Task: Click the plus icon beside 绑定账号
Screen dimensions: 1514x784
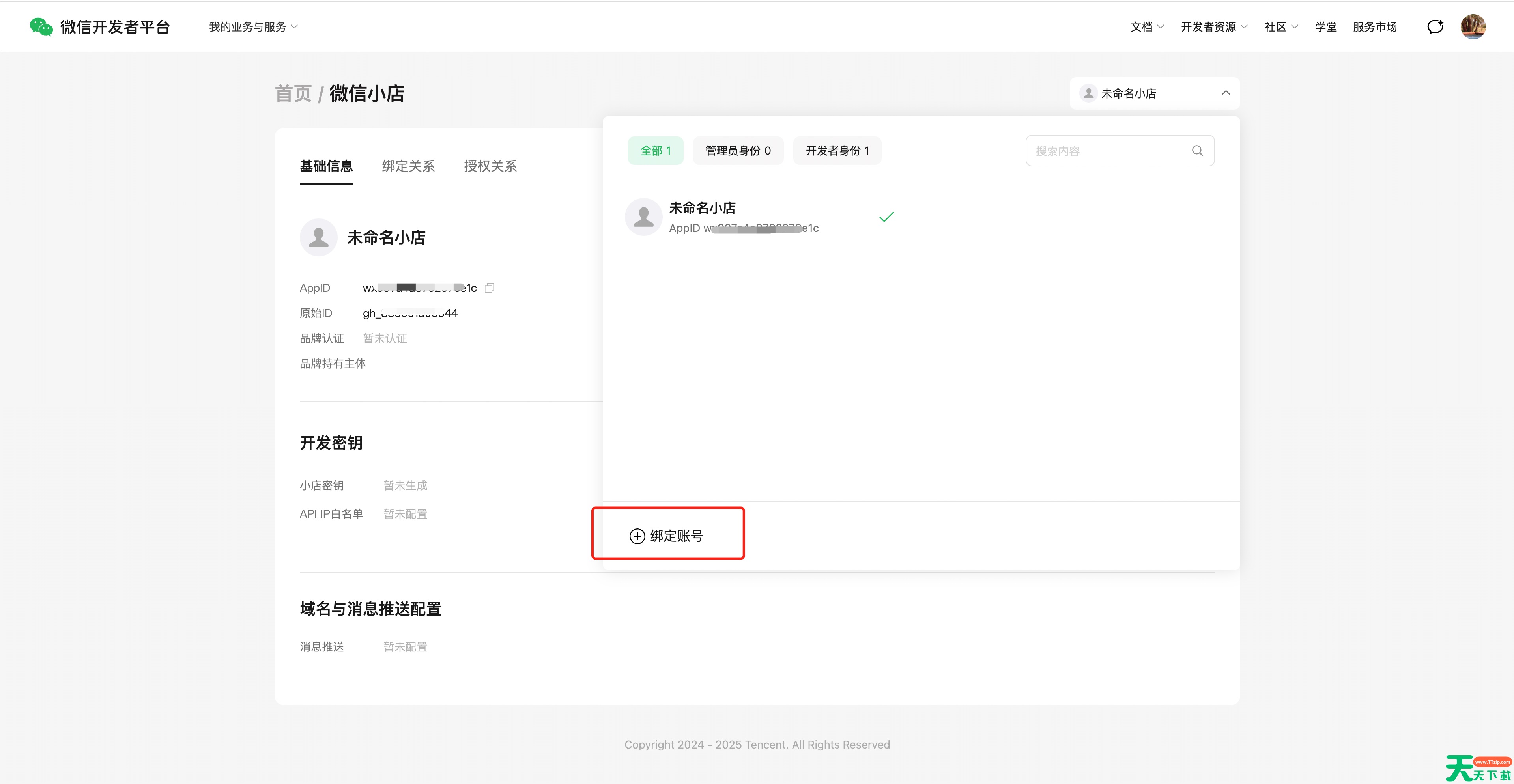Action: tap(637, 536)
